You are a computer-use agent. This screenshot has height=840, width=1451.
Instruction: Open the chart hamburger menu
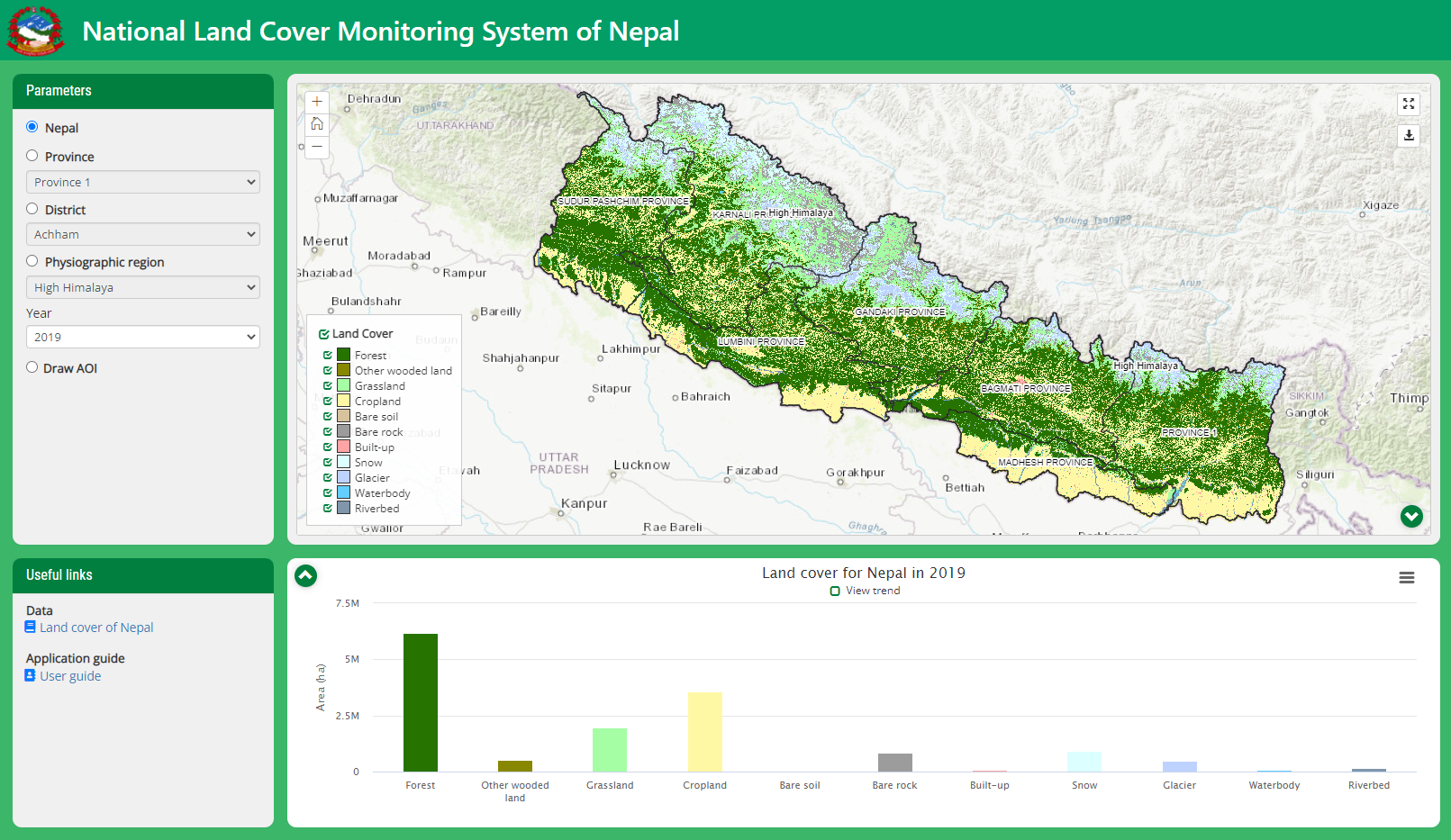(1406, 578)
